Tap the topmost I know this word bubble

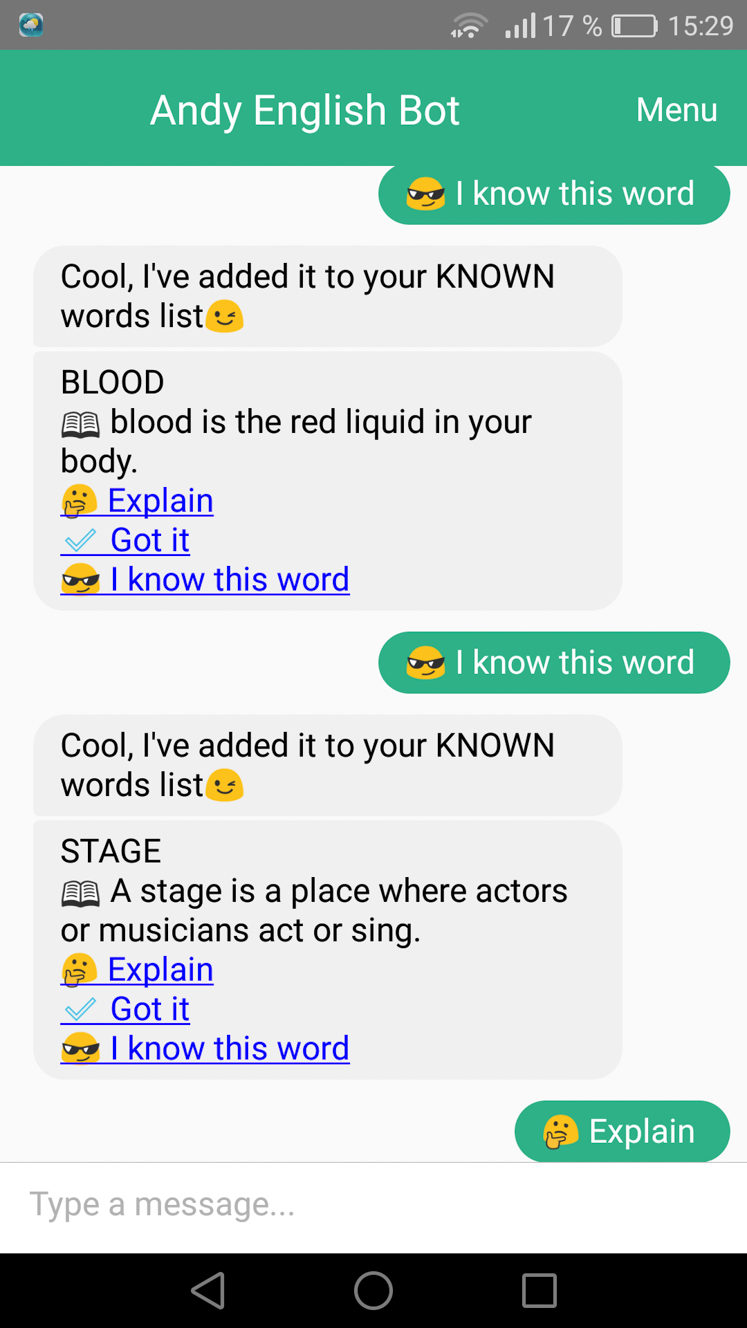click(554, 193)
